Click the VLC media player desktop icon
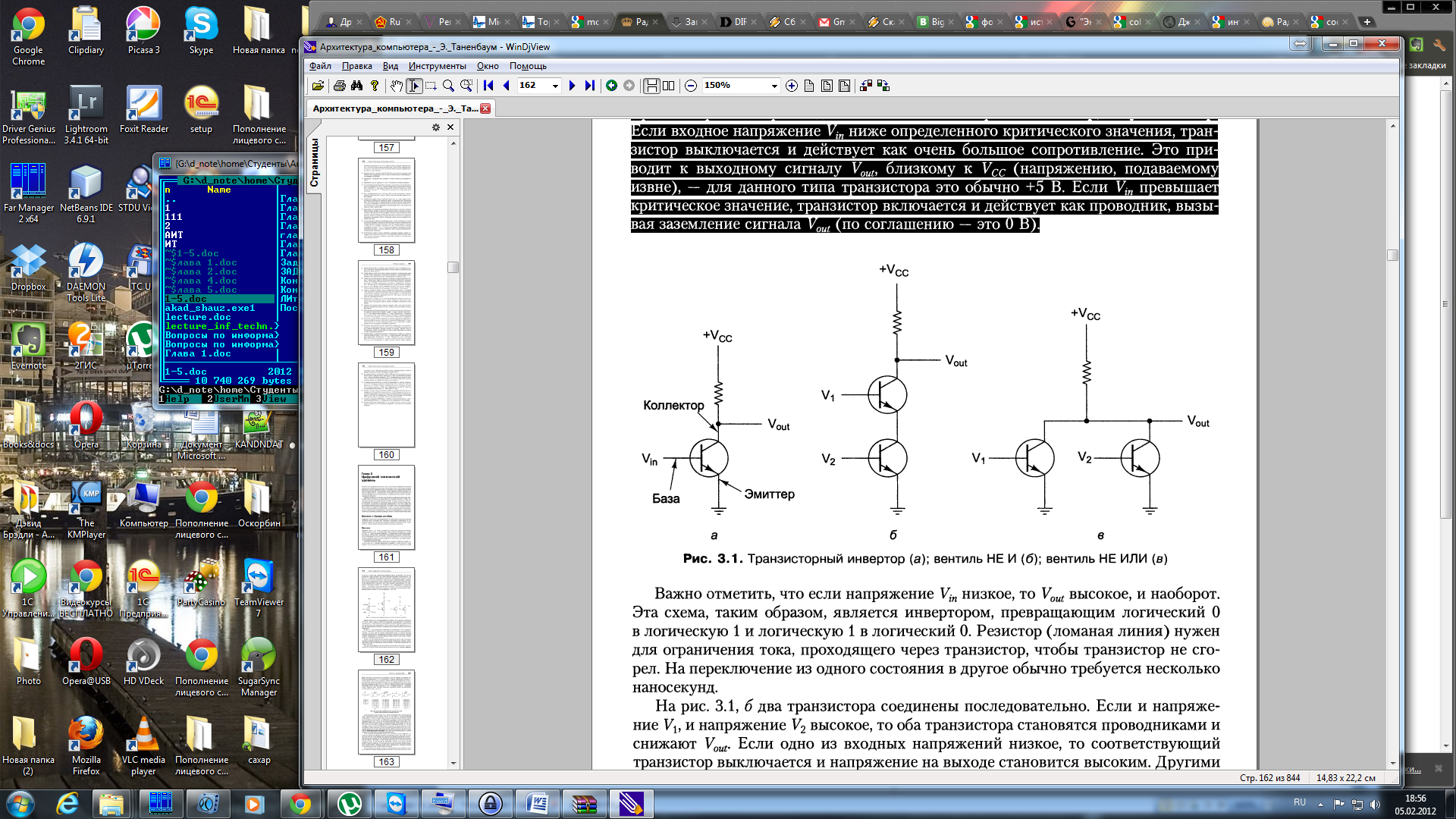 (143, 746)
